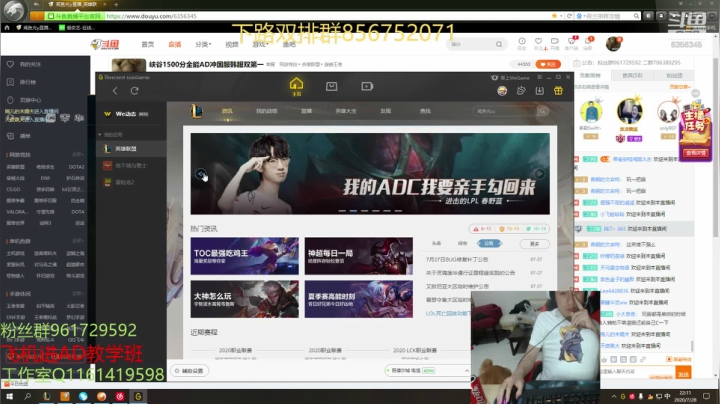Click the main ADC banner image
The image size is (720, 404).
pos(370,174)
